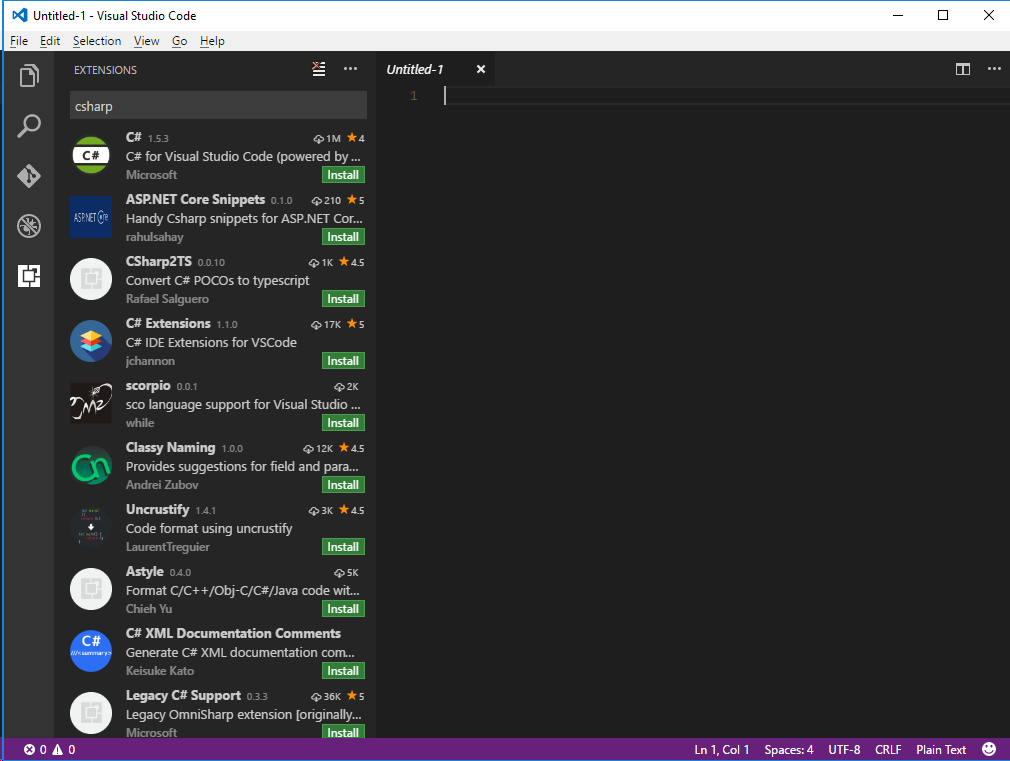Install the Legacy C# Support extension

click(343, 732)
